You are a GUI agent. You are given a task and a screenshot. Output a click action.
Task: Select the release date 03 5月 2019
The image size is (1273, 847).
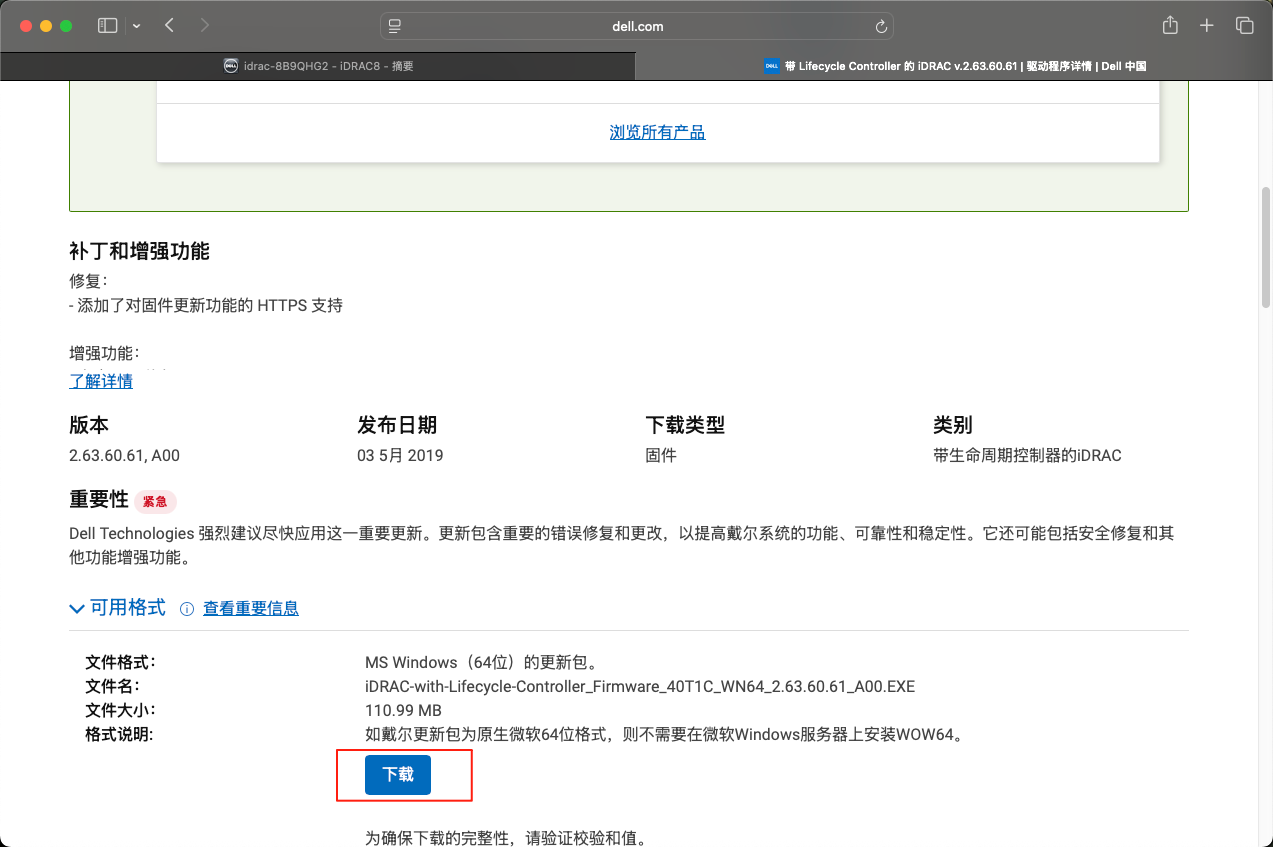[x=400, y=455]
